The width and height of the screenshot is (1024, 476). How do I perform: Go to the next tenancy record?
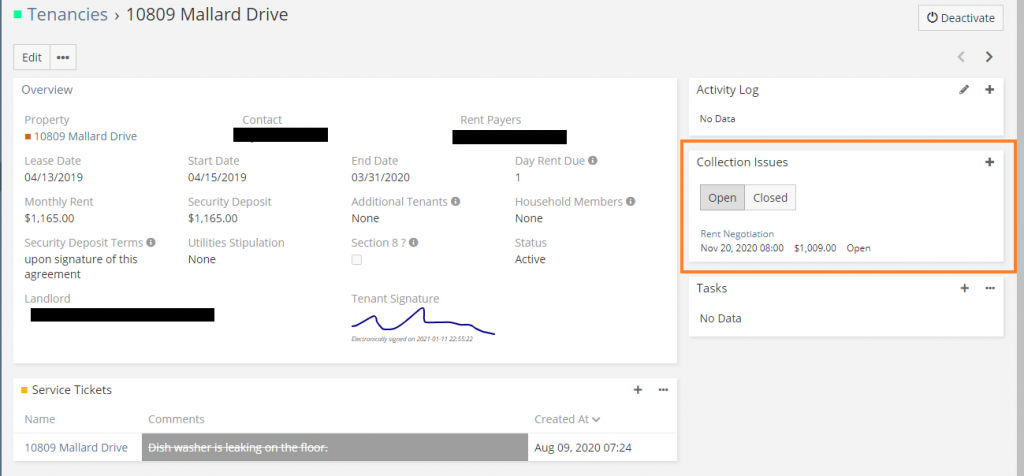point(989,57)
